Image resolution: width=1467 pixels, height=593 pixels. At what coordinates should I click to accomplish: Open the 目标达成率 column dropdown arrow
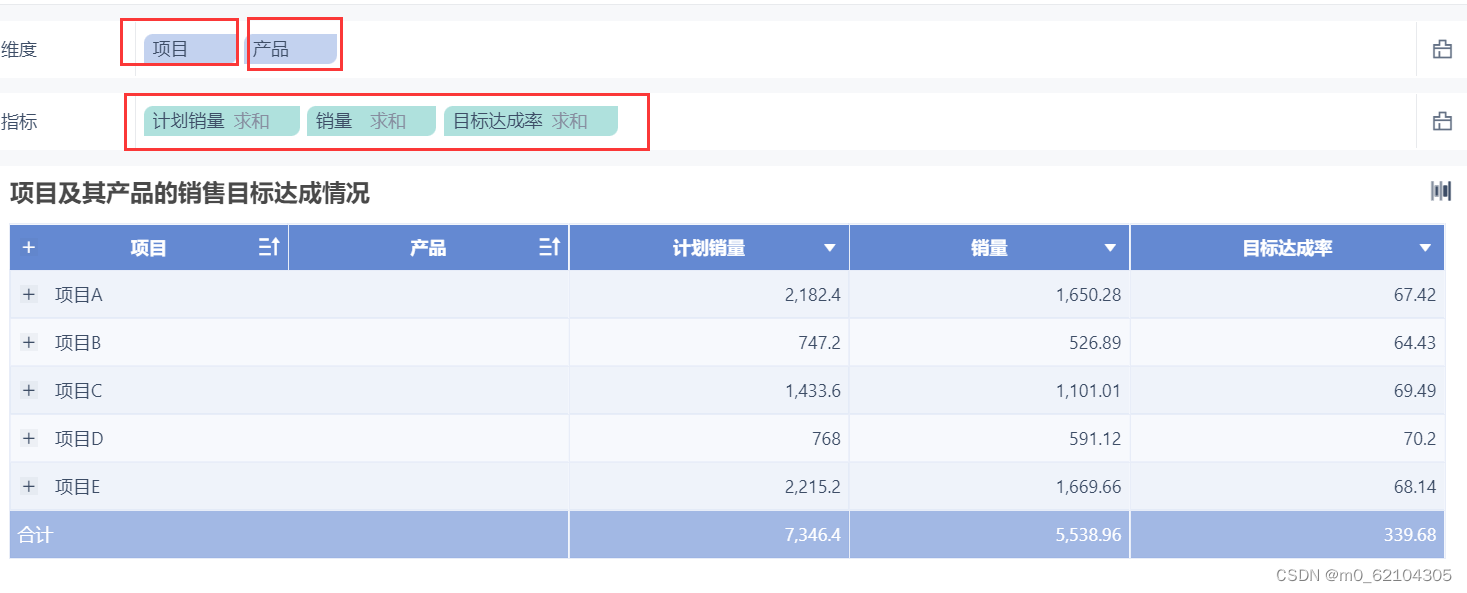[x=1425, y=248]
